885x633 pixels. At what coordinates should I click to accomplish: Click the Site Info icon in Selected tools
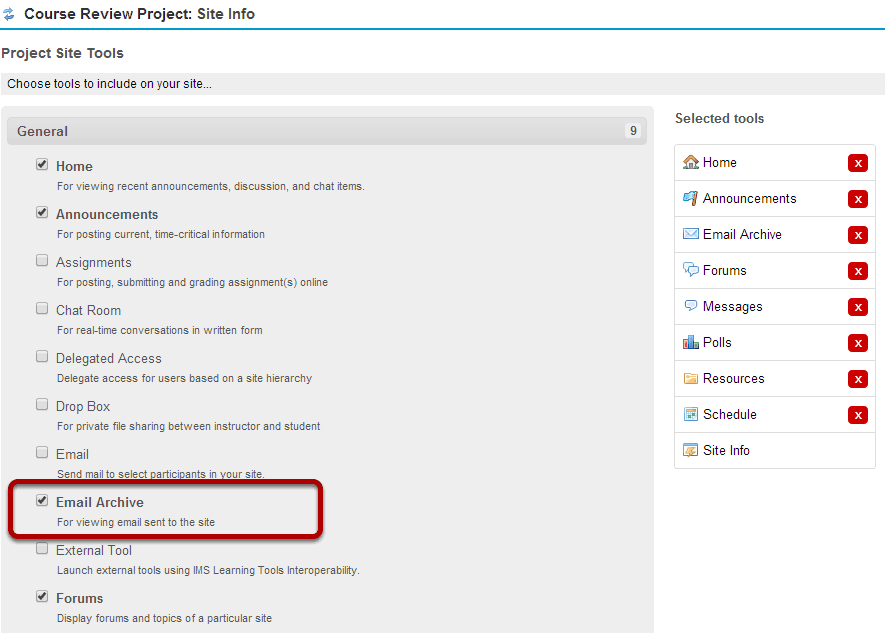pos(690,450)
